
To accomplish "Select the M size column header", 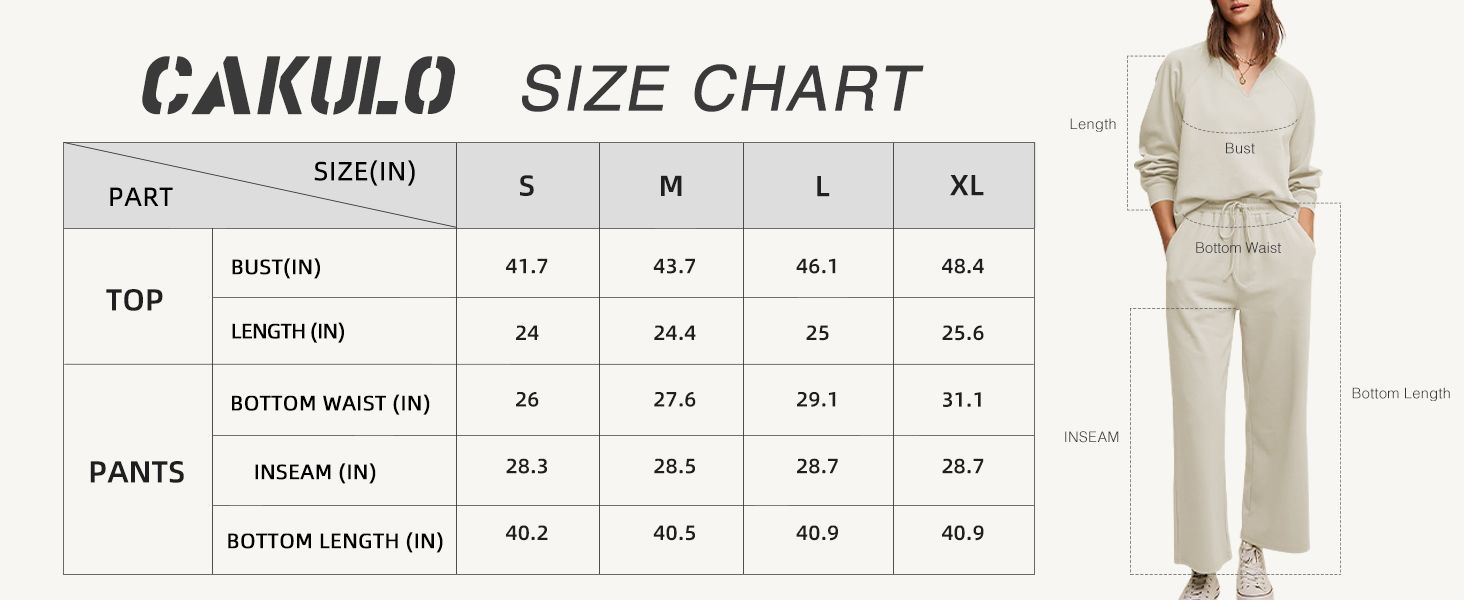I will click(671, 186).
